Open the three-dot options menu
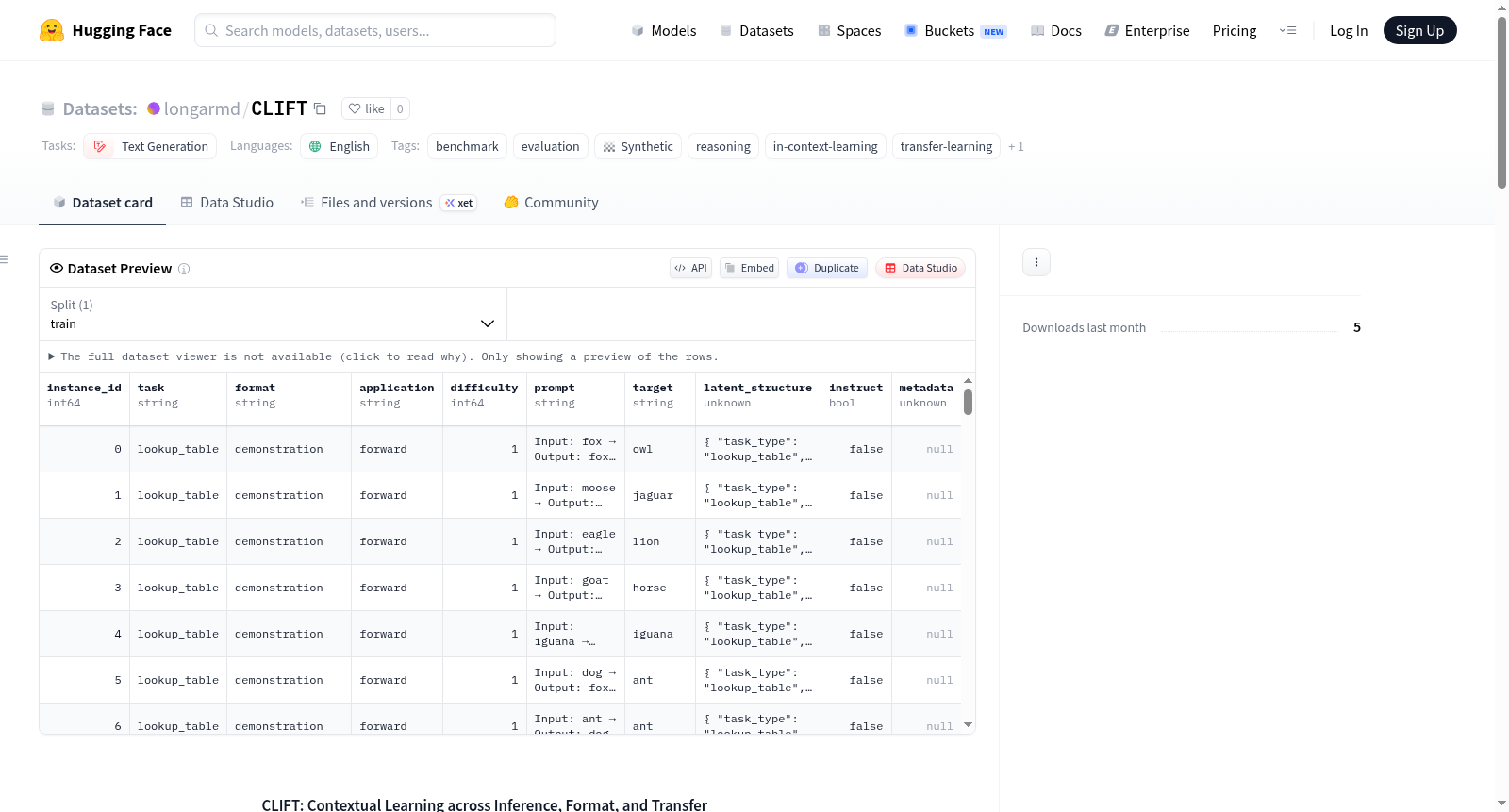The width and height of the screenshot is (1509, 812). click(1036, 262)
